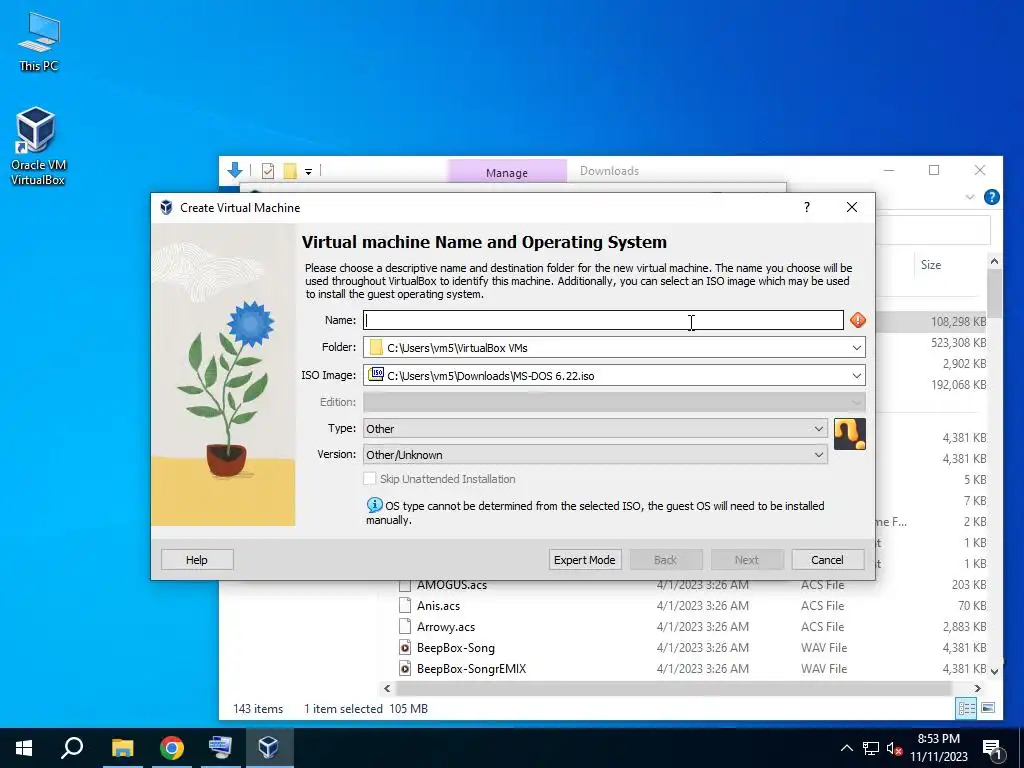Open the network tray icon
The image size is (1024, 768).
871,748
